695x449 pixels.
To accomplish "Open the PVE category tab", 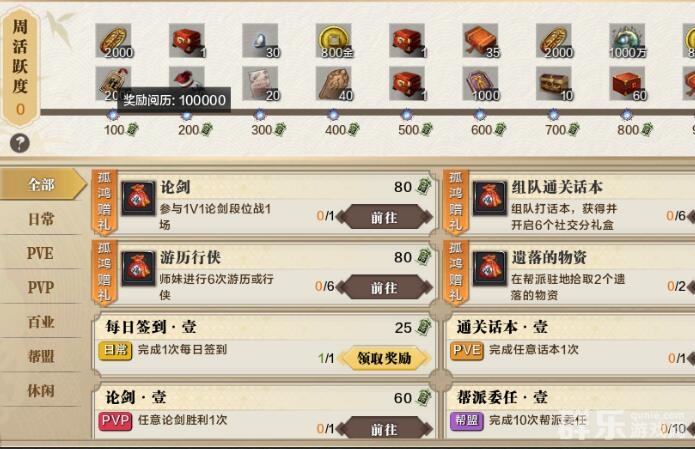I will coord(41,253).
